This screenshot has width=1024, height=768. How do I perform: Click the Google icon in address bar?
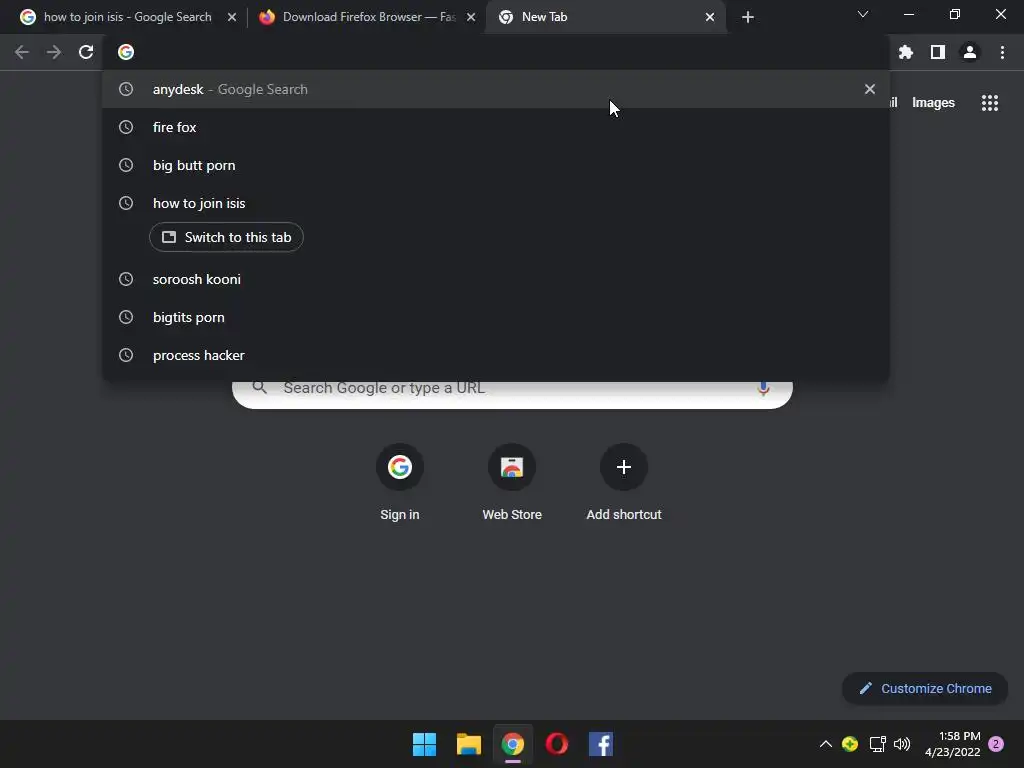click(x=126, y=52)
